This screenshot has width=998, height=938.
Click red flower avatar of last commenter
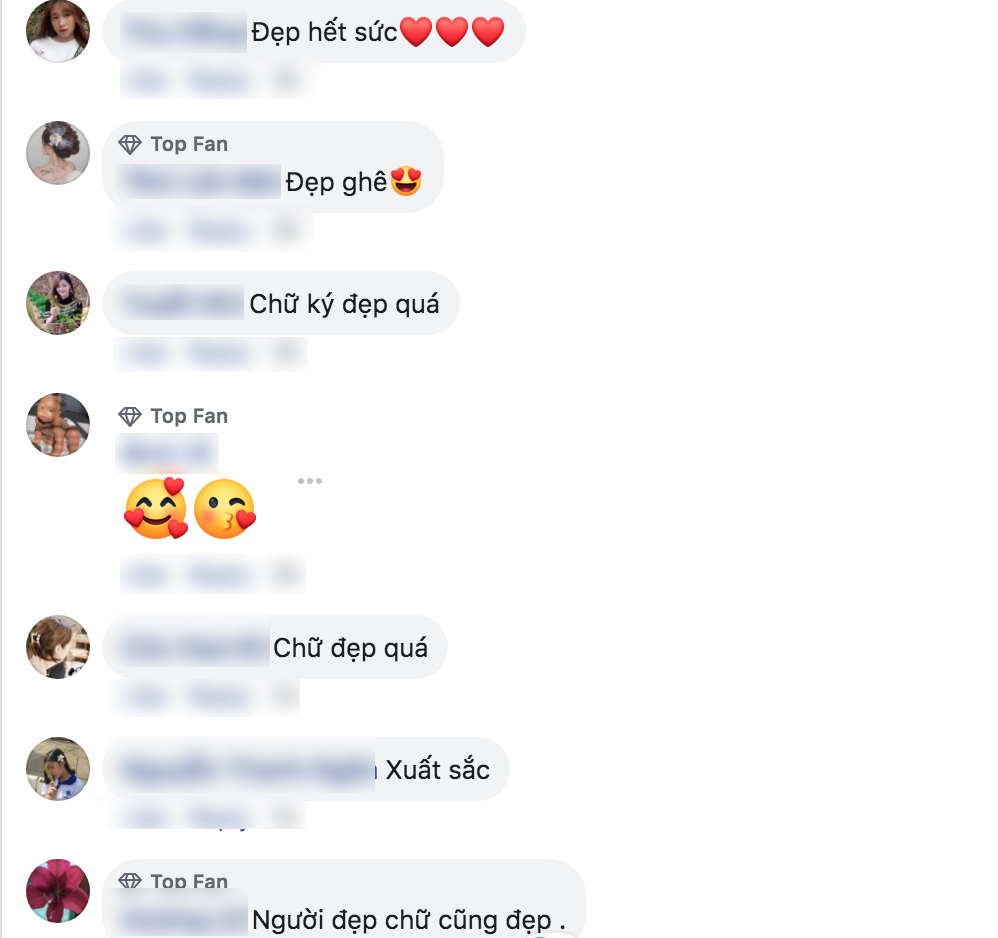[x=58, y=891]
